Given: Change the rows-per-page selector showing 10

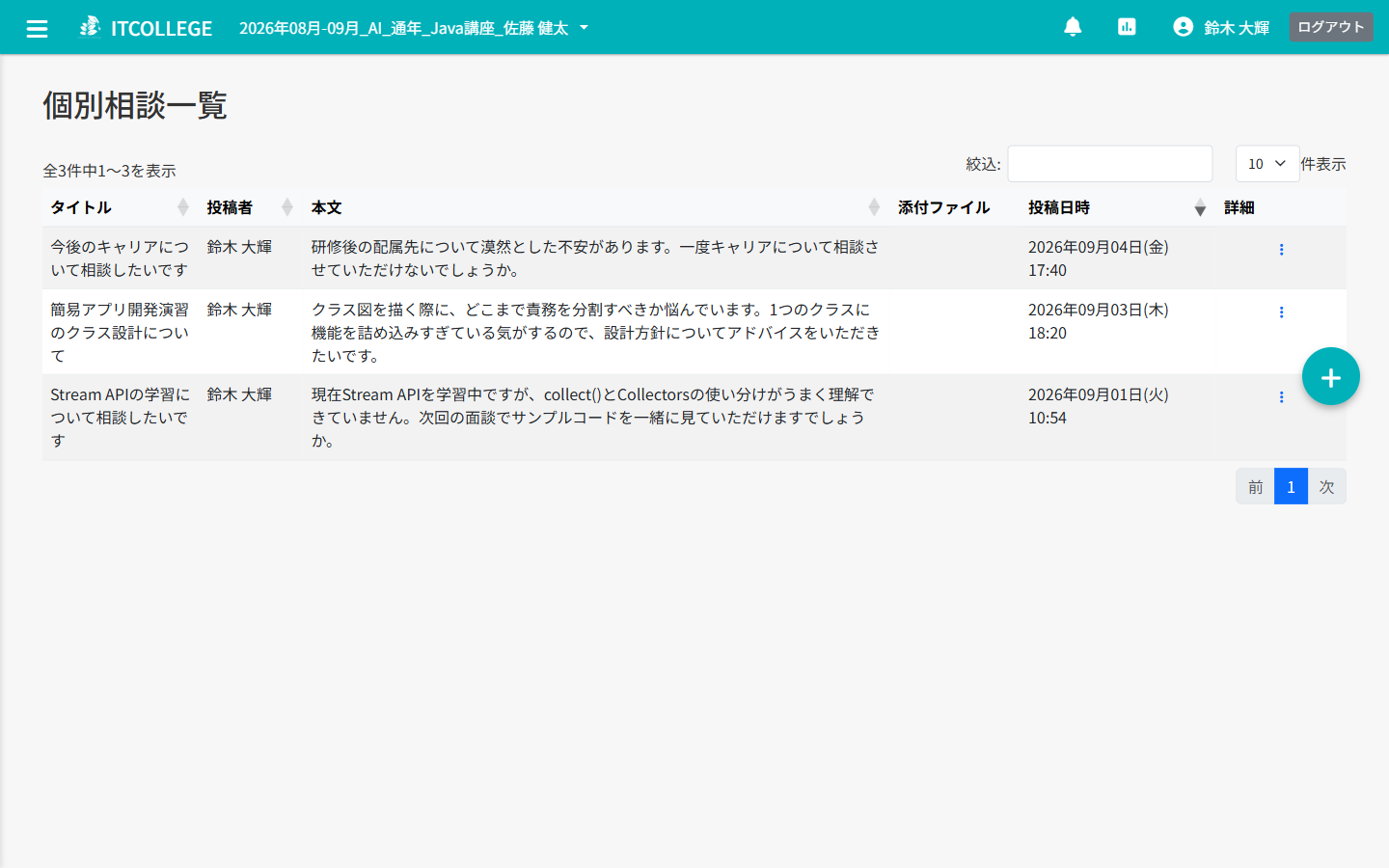Looking at the screenshot, I should (1267, 164).
